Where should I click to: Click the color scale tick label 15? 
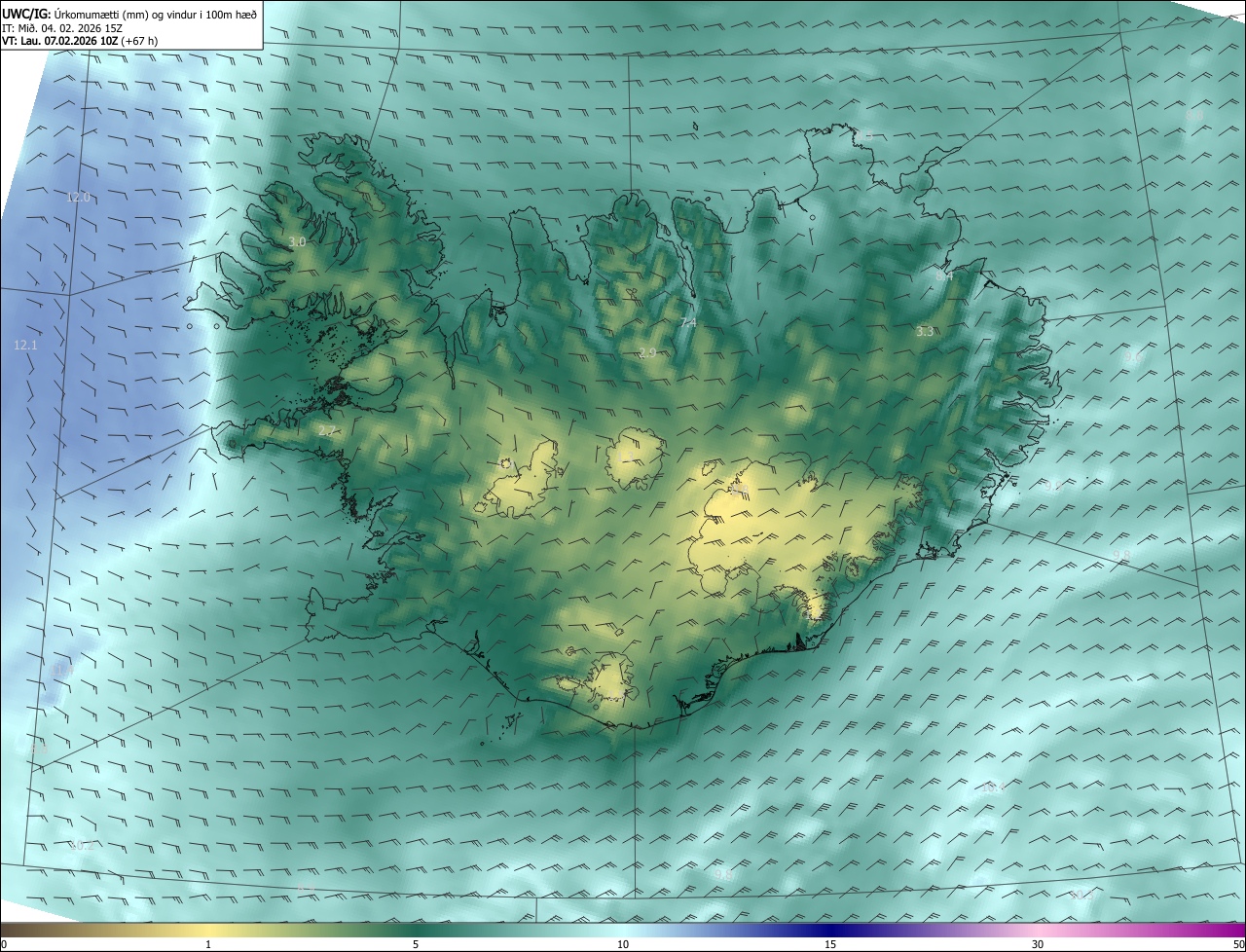(830, 944)
